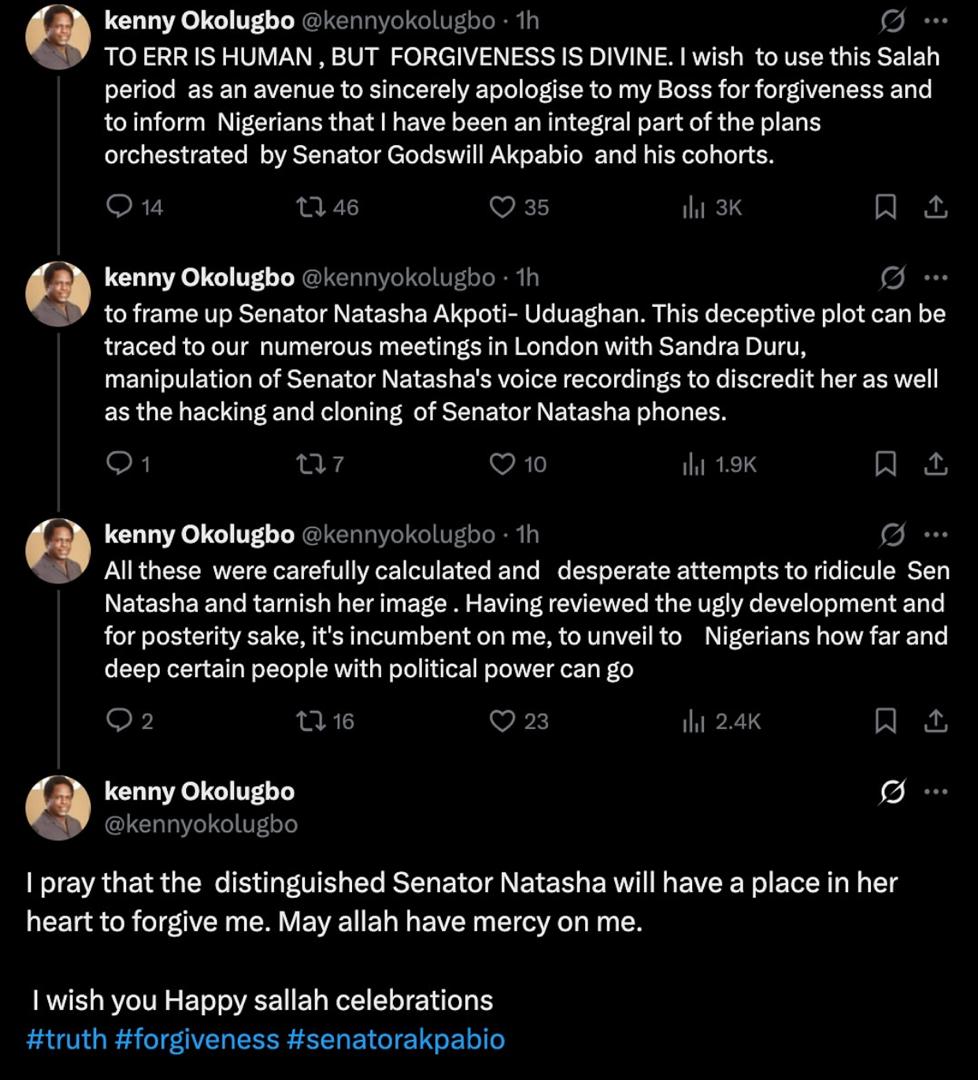This screenshot has height=1080, width=978.
Task: Bookmark the tweet with 23 likes
Action: click(885, 720)
